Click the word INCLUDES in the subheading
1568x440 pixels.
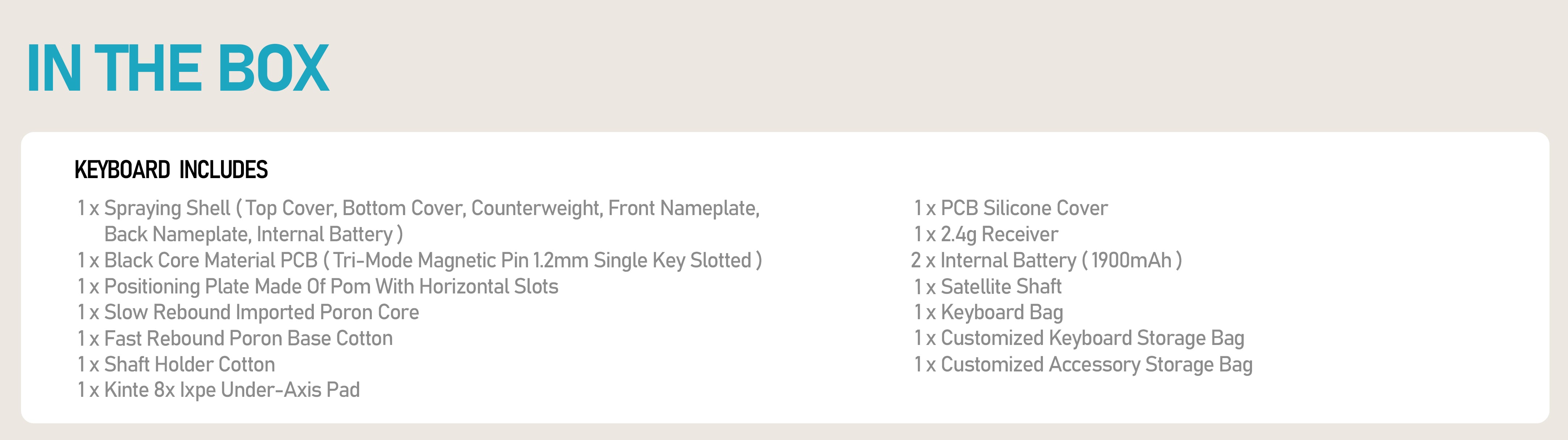(x=223, y=169)
